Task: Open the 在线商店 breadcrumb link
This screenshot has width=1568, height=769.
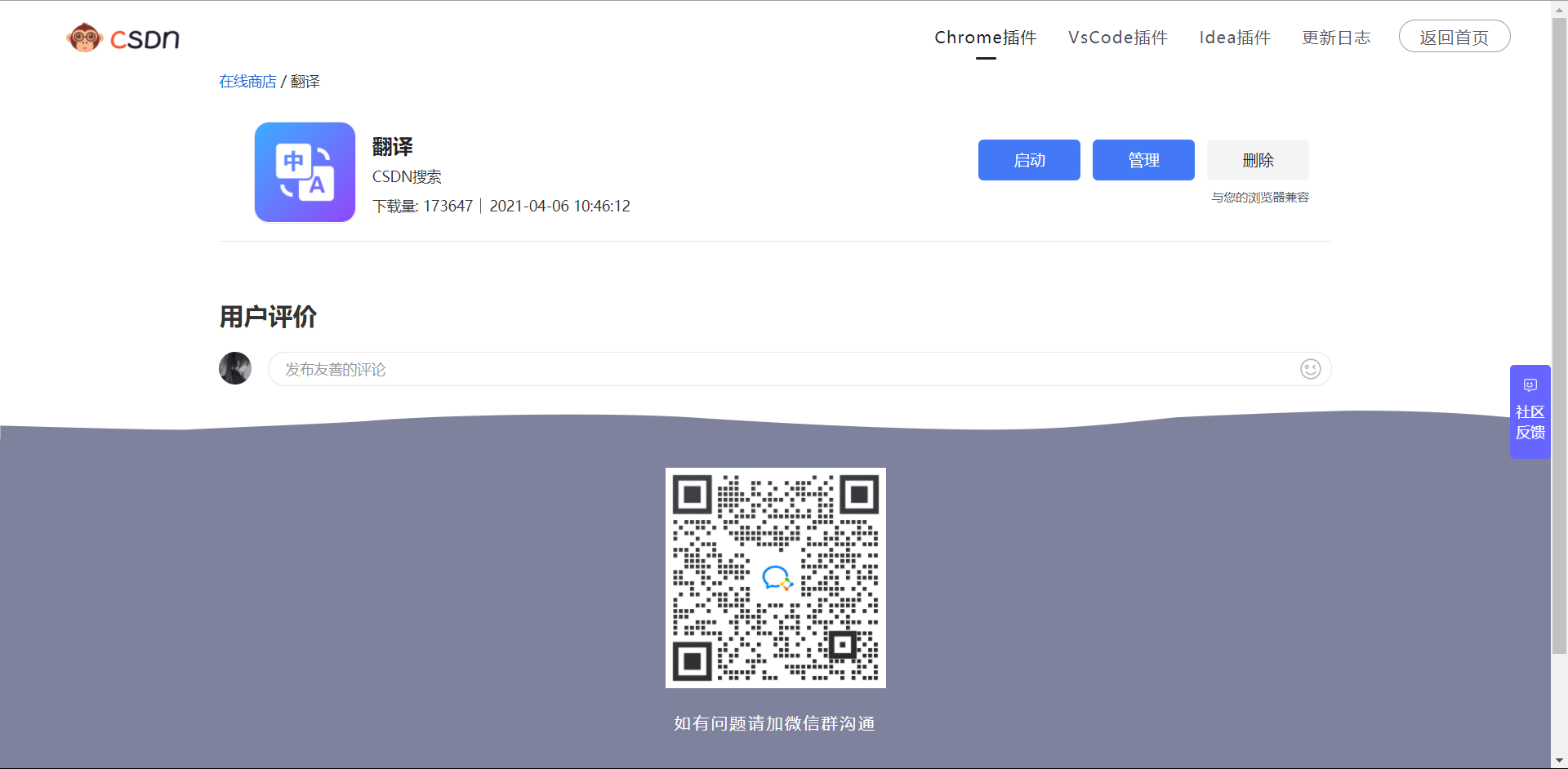Action: click(x=247, y=81)
